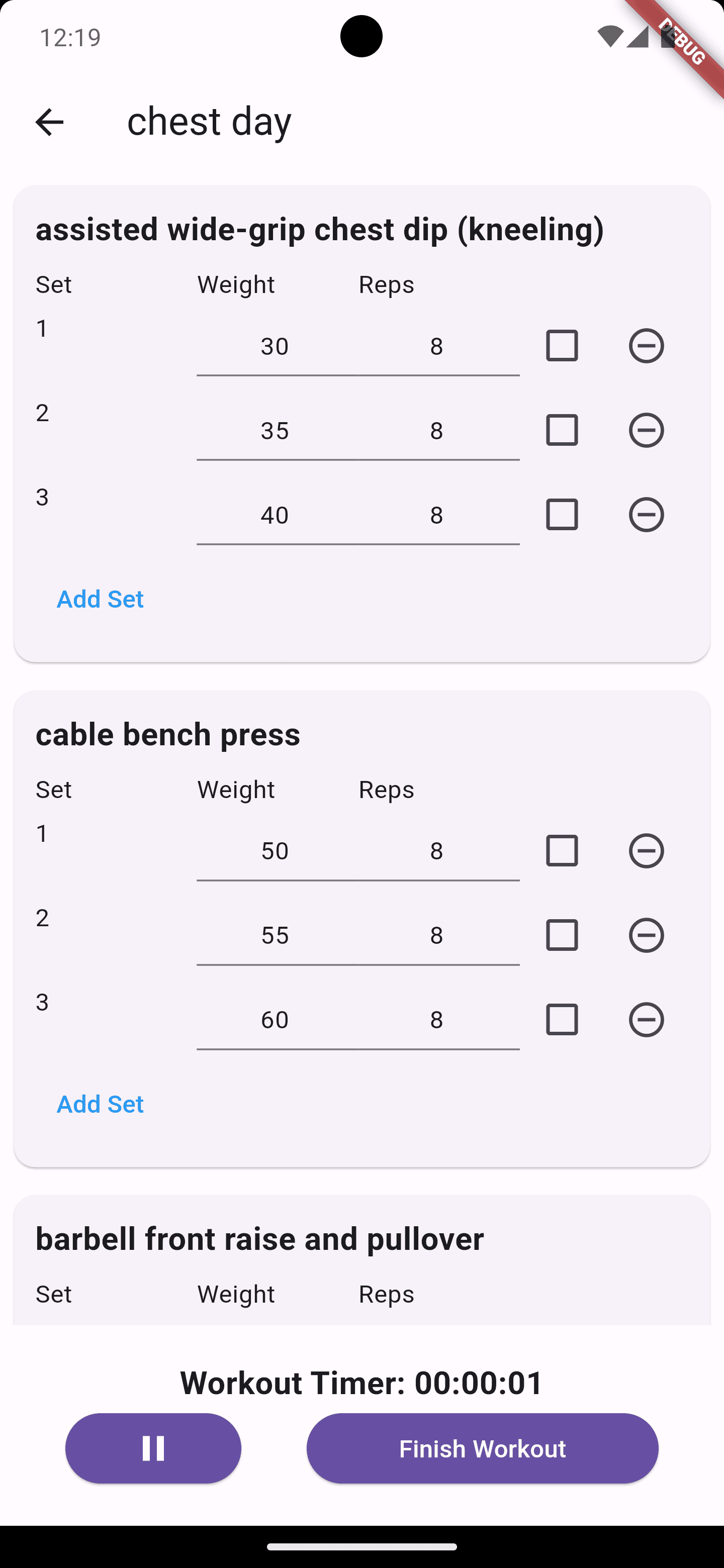
Task: Remove set 2 of assisted chest dip
Action: (646, 430)
